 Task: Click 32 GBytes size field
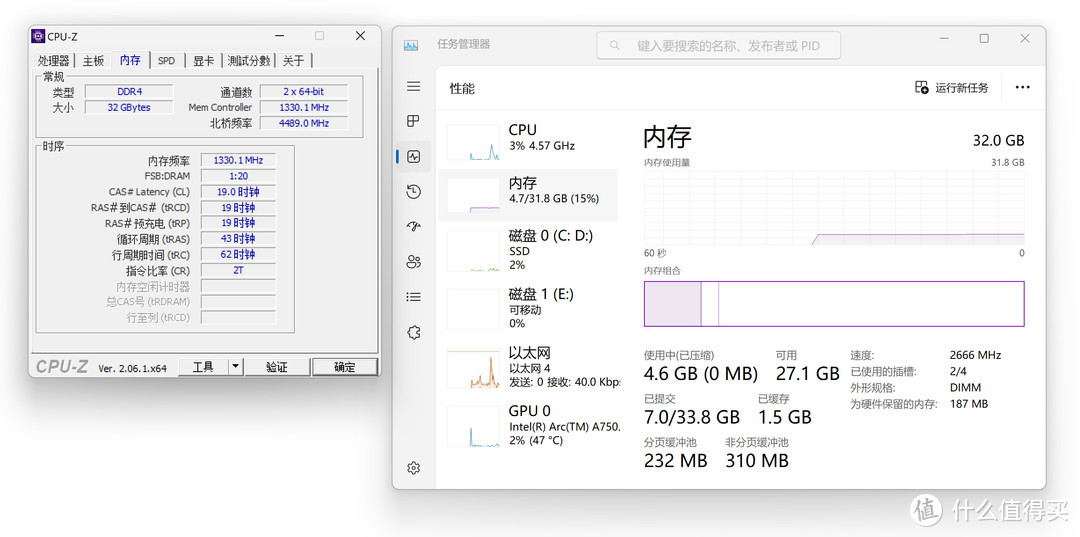[x=129, y=107]
